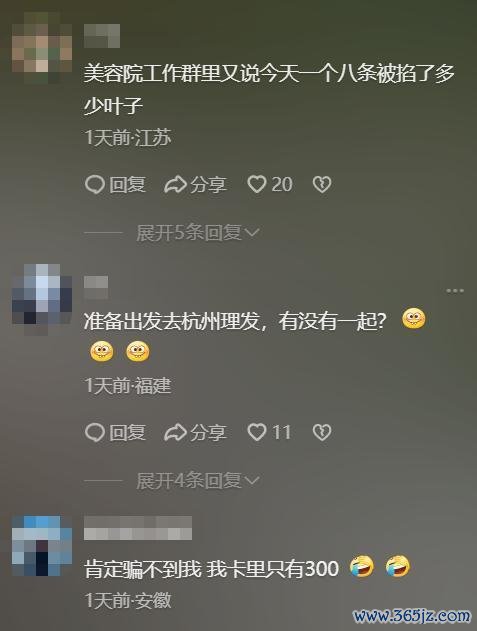Click the www.365jz.com watermark
Image resolution: width=477 pixels, height=631 pixels.
click(411, 616)
